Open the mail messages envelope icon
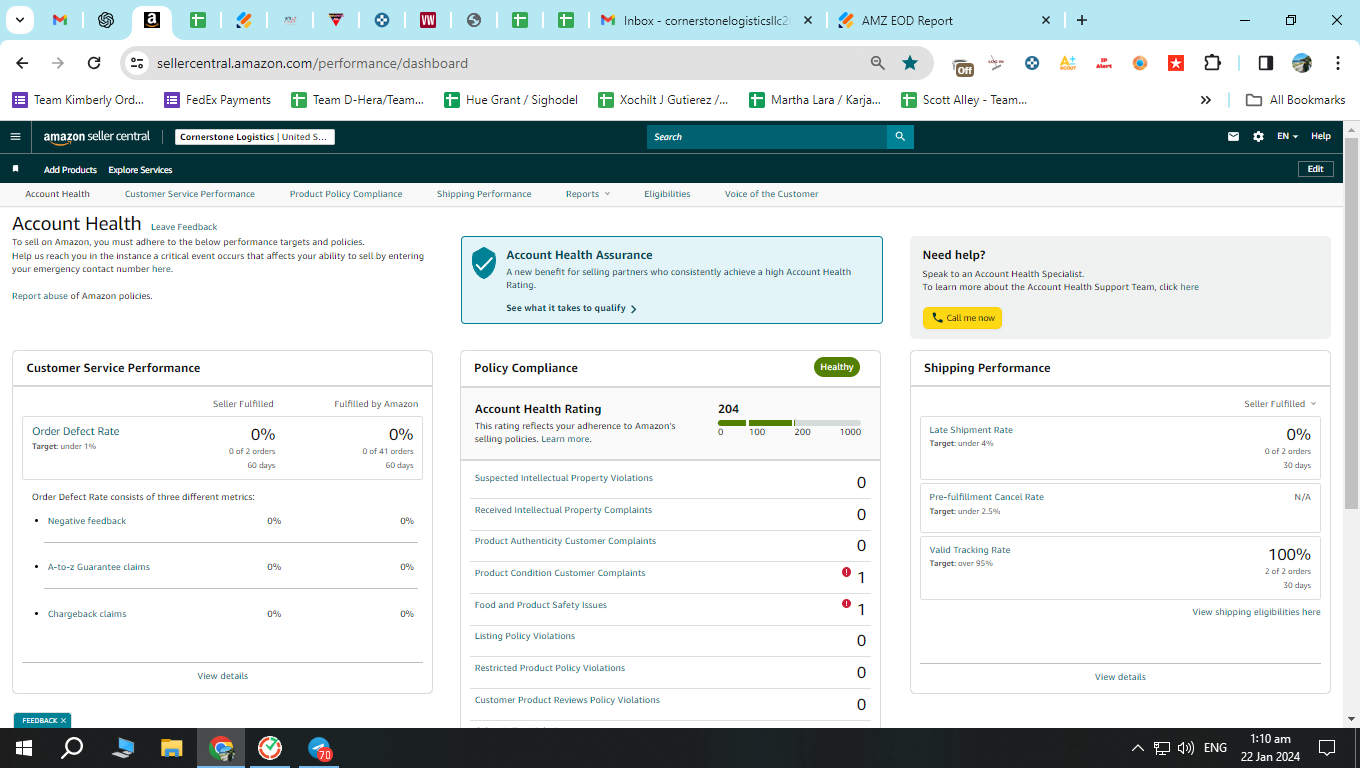 (x=1233, y=137)
